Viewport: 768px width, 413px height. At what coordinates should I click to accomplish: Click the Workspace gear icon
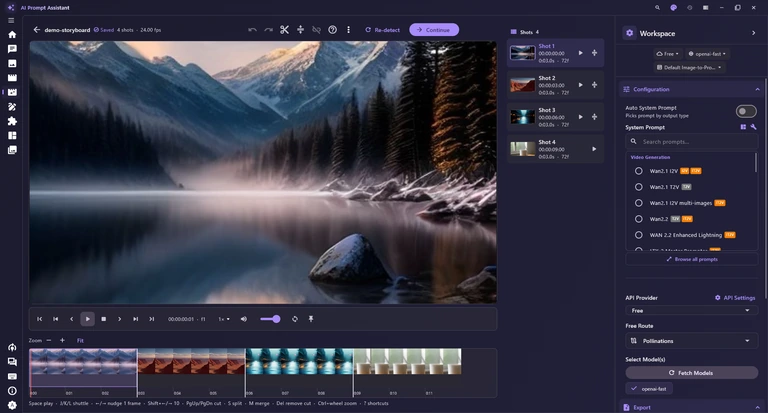(629, 33)
